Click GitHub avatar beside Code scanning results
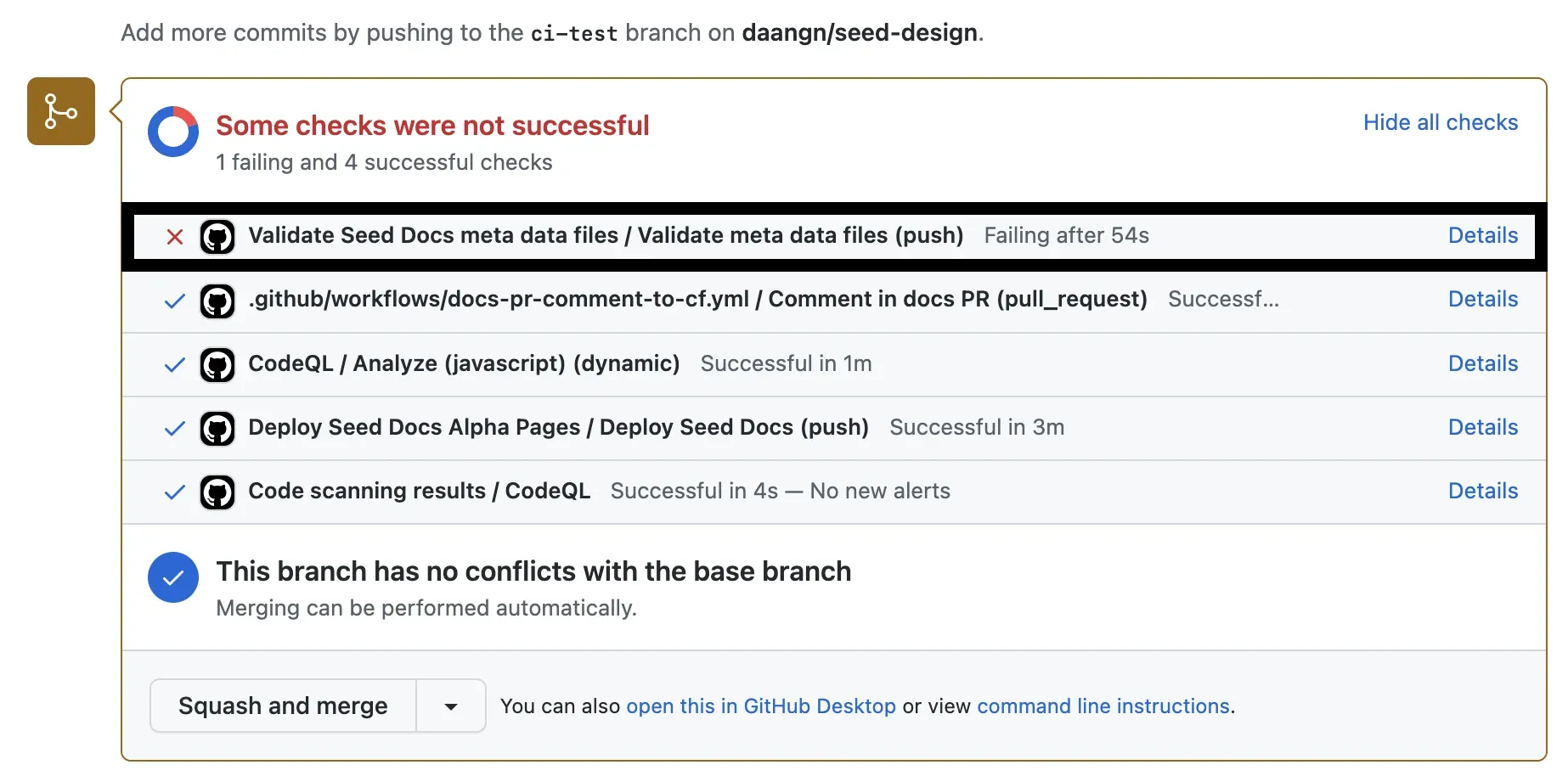The image size is (1568, 776). click(217, 492)
